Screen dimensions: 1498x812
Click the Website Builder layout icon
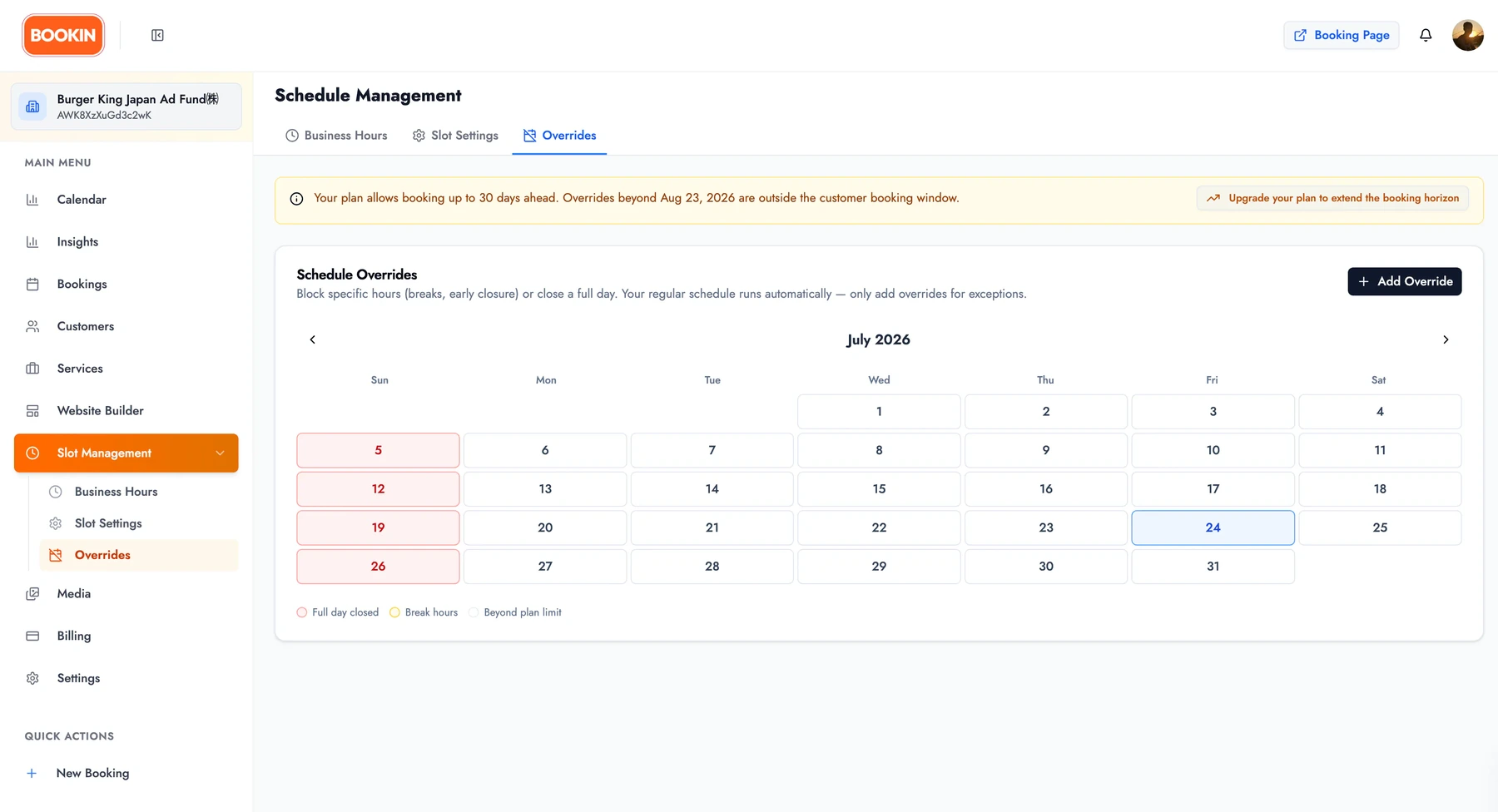pyautogui.click(x=32, y=411)
